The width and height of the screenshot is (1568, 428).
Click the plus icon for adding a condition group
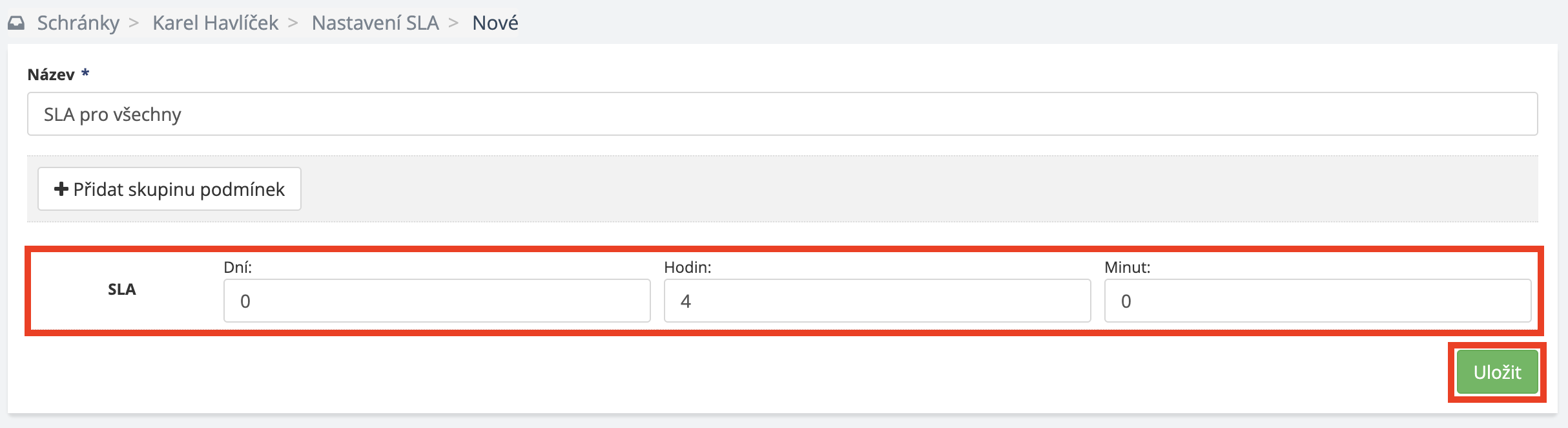coord(61,189)
